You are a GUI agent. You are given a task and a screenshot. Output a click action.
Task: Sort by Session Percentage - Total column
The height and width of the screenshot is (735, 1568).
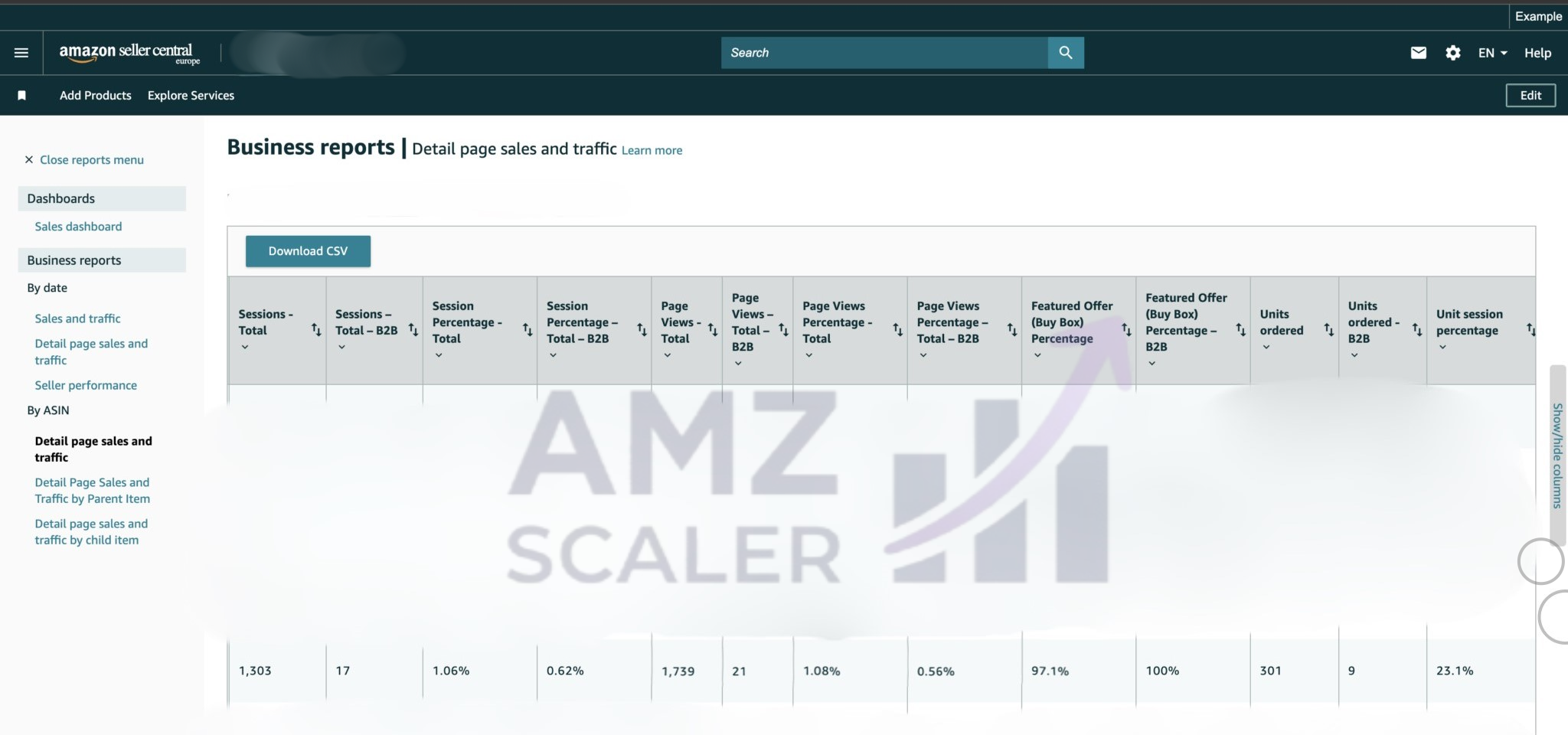pyautogui.click(x=528, y=330)
